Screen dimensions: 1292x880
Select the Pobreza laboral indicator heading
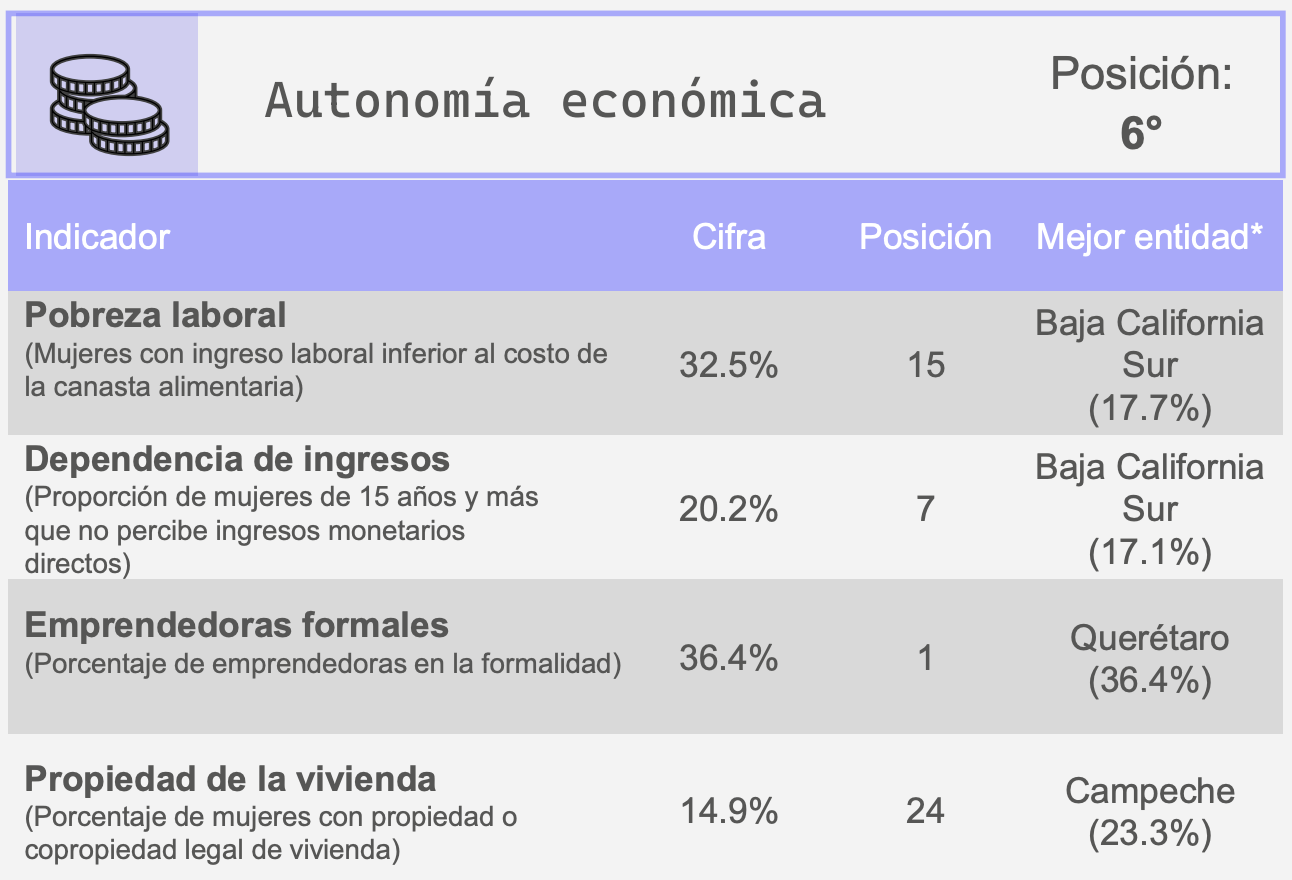(155, 316)
